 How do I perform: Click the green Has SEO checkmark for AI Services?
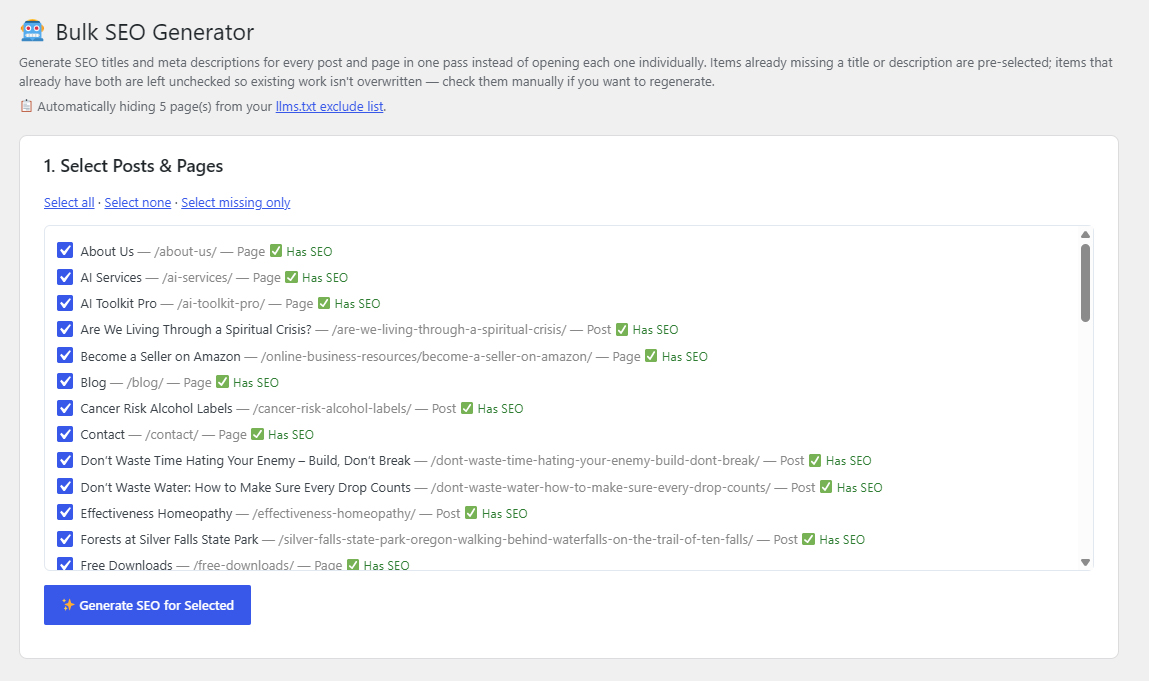(x=292, y=277)
